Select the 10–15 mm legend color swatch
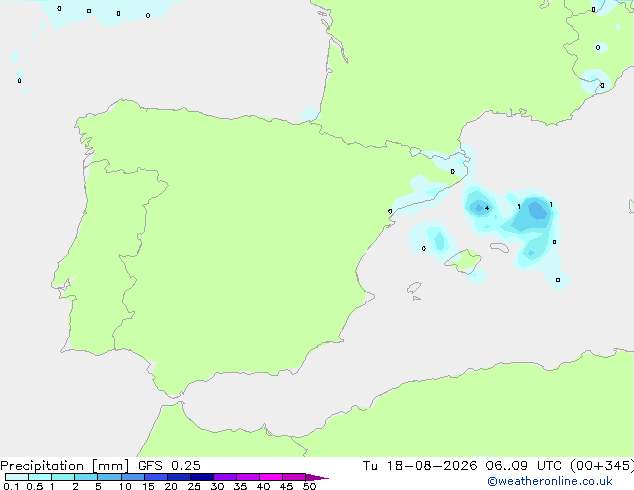The image size is (634, 490). pos(132,477)
